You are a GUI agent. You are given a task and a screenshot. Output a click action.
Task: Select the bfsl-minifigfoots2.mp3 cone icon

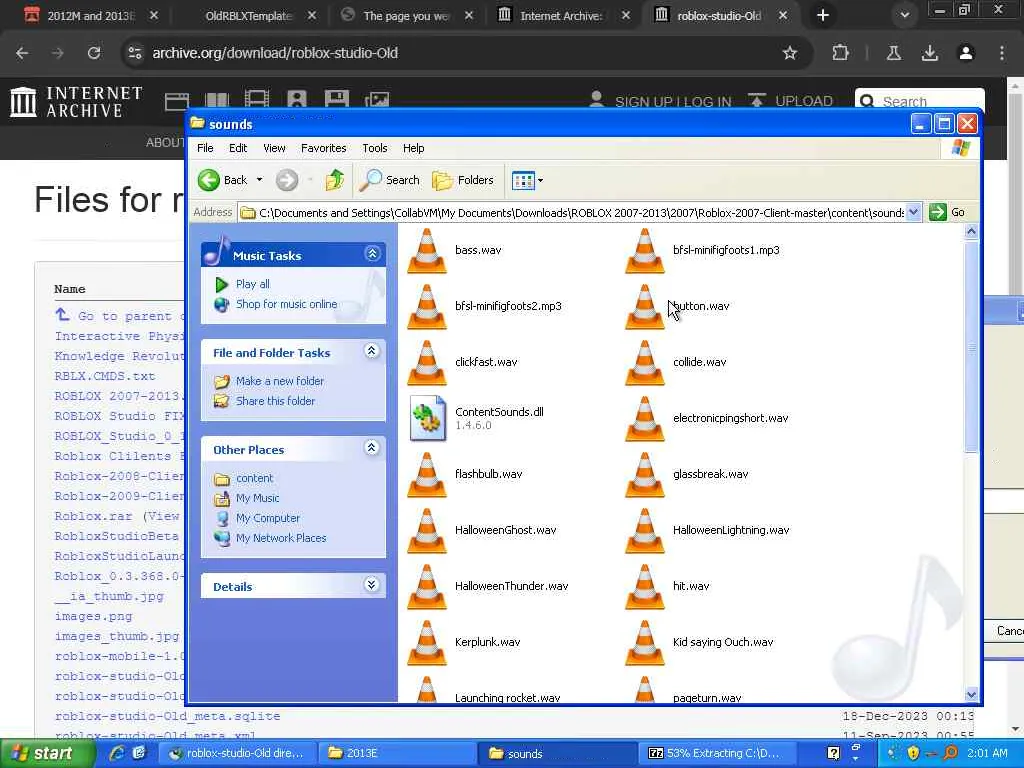pos(426,307)
